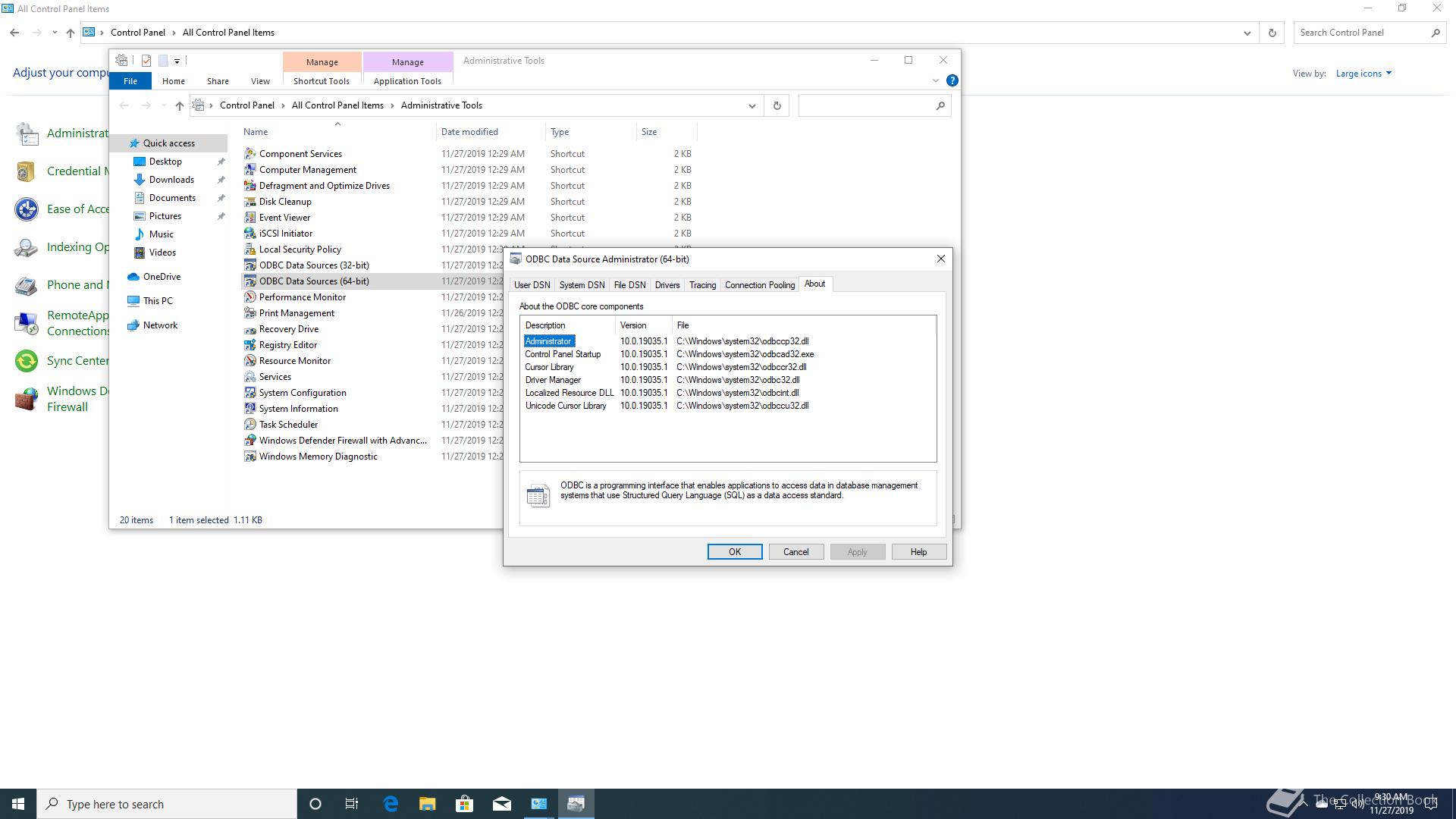The height and width of the screenshot is (819, 1456).
Task: Switch to System DSN tab
Action: [x=582, y=285]
